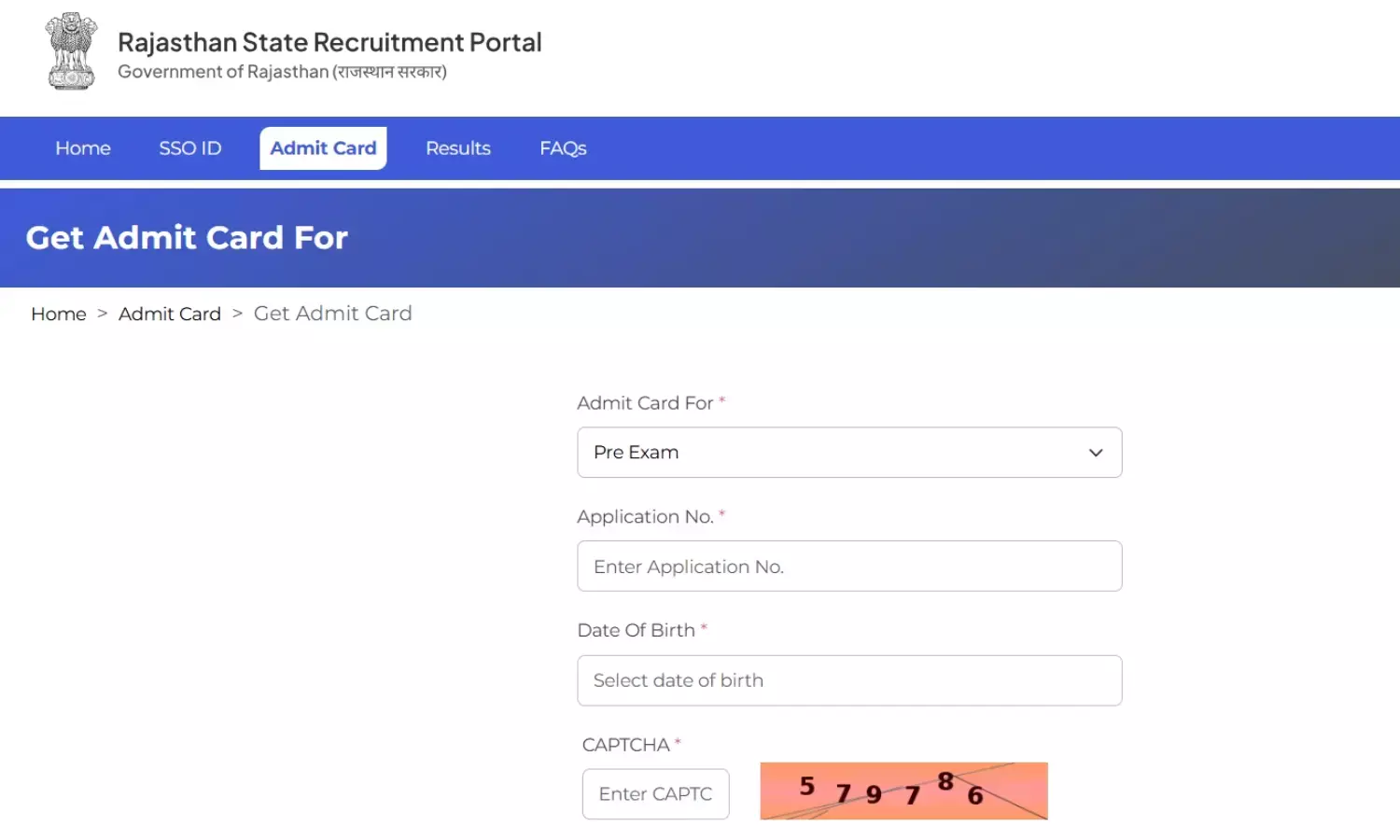Follow the Admit Card breadcrumb link
The image size is (1400, 840).
click(x=169, y=314)
